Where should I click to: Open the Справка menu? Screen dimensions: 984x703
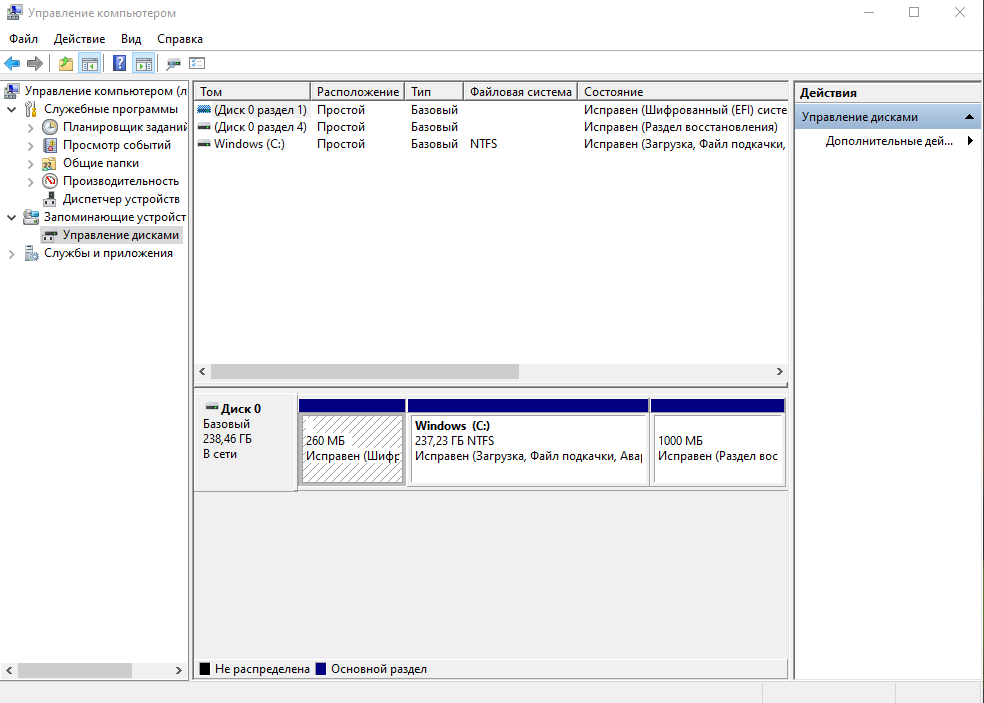[x=179, y=39]
